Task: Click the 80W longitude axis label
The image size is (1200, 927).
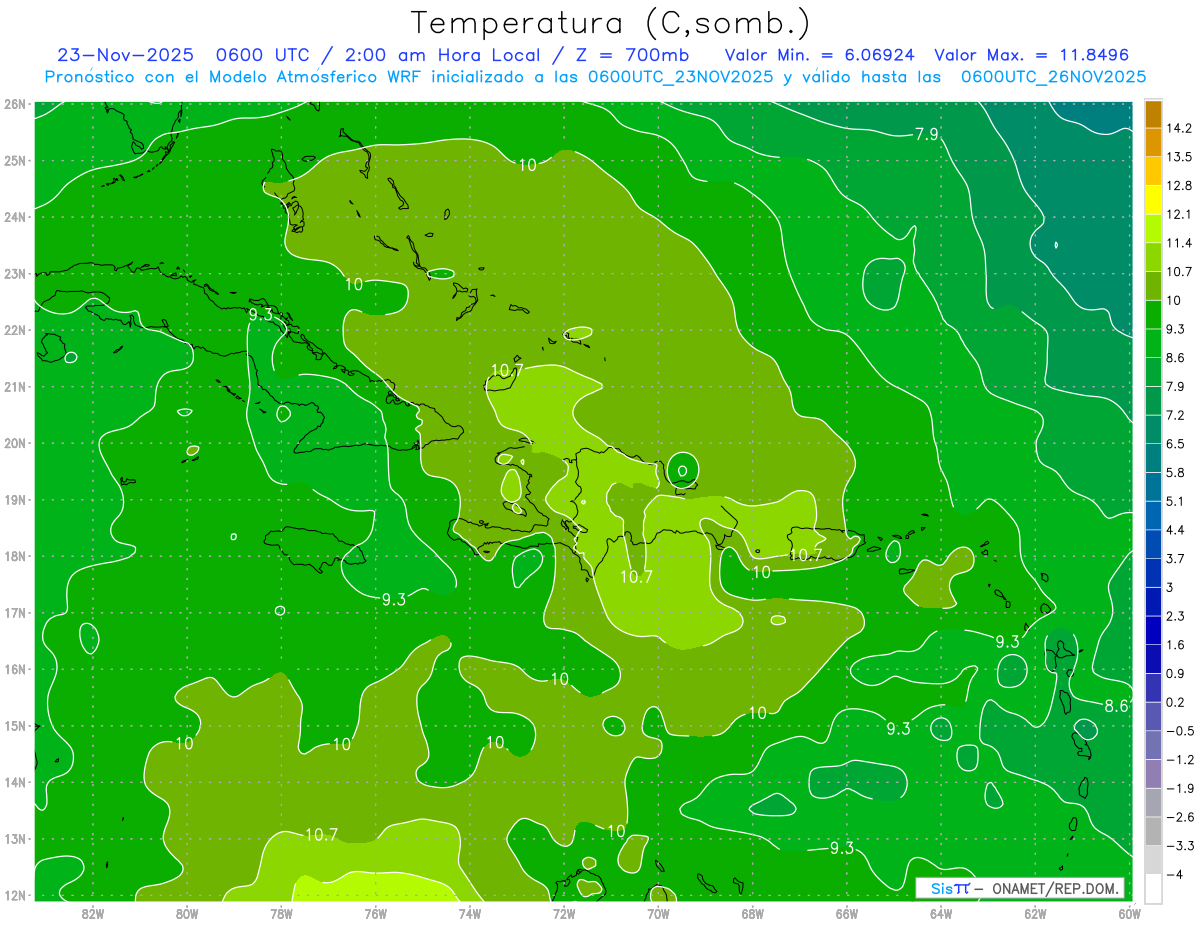Action: [x=187, y=913]
